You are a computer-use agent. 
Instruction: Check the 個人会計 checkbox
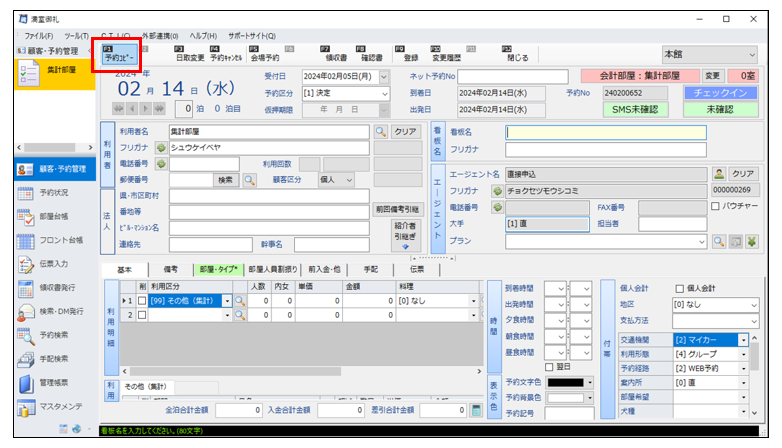tap(680, 288)
